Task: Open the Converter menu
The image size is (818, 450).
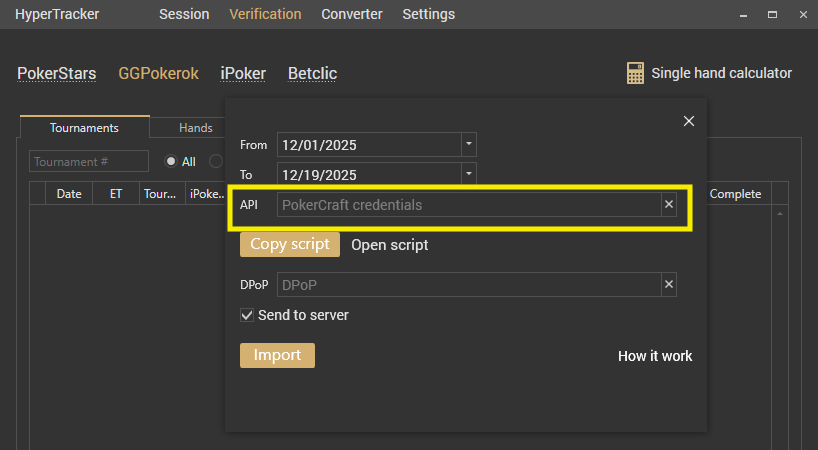Action: pos(352,14)
